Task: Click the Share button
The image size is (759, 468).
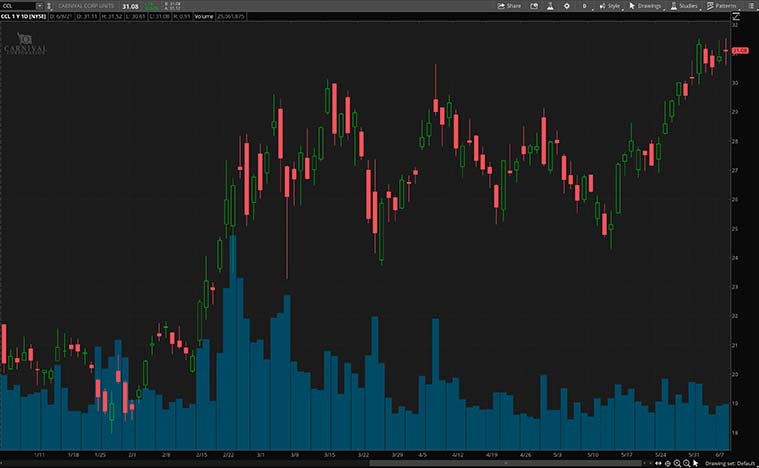Action: click(509, 5)
